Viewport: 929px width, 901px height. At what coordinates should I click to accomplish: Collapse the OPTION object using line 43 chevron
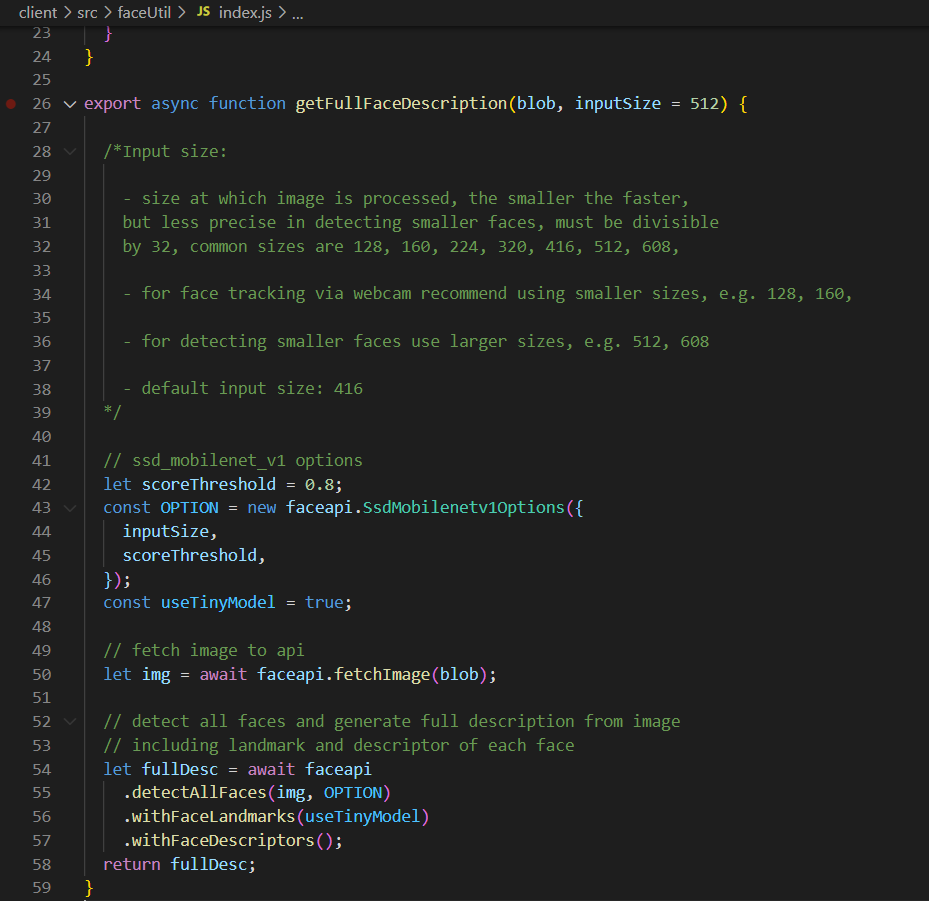[x=69, y=507]
